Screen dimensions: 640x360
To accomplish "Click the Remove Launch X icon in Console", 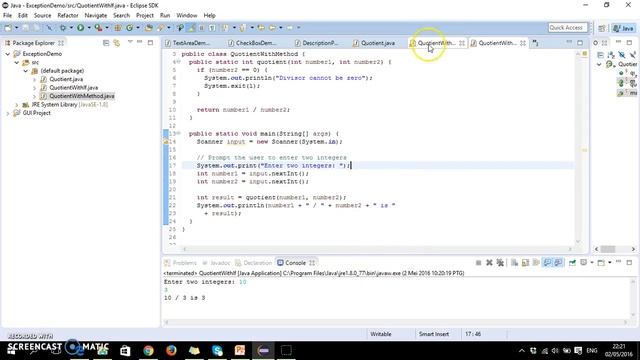I will pyautogui.click(x=489, y=263).
